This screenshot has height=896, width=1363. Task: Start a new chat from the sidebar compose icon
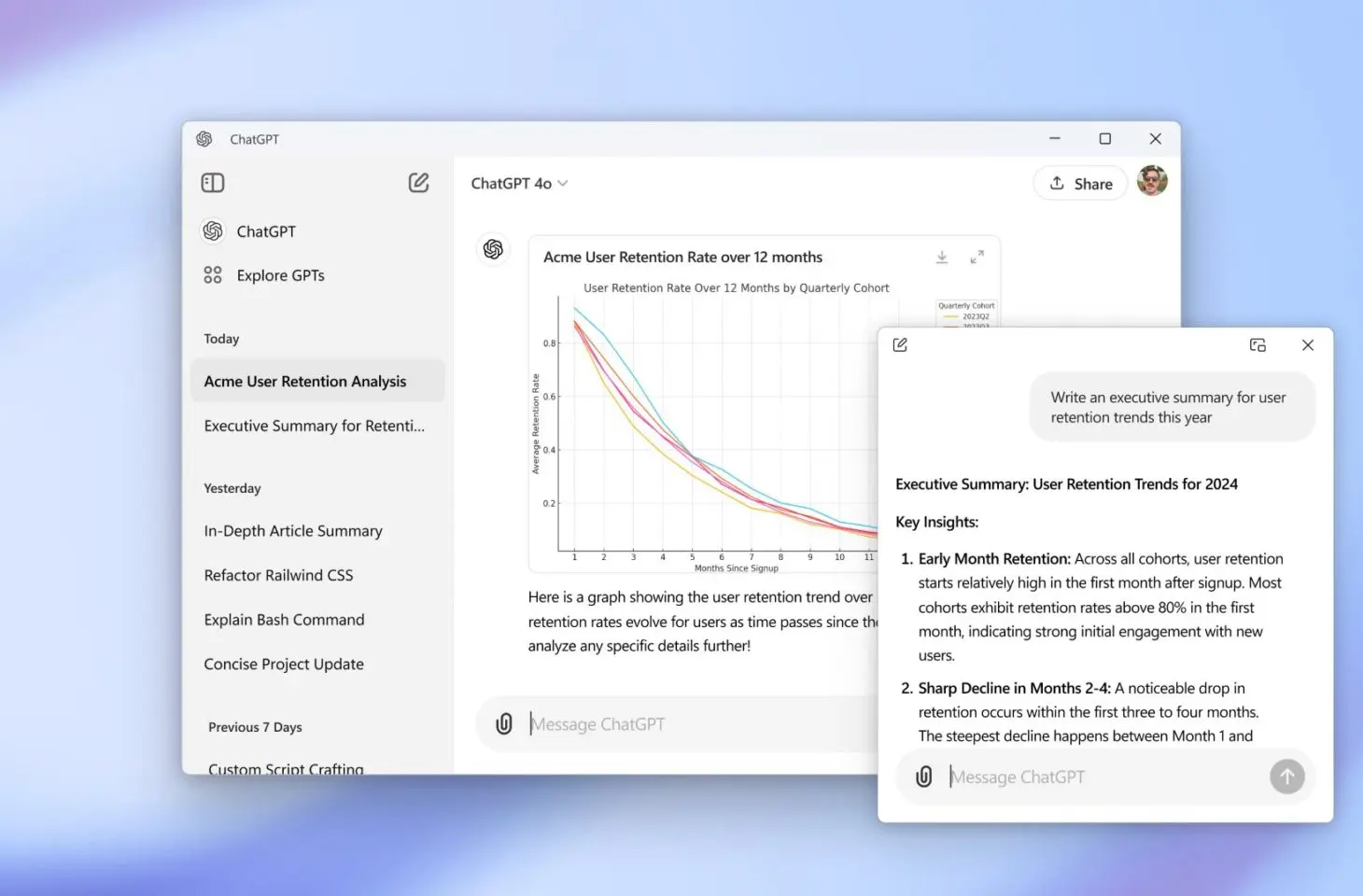pos(418,183)
